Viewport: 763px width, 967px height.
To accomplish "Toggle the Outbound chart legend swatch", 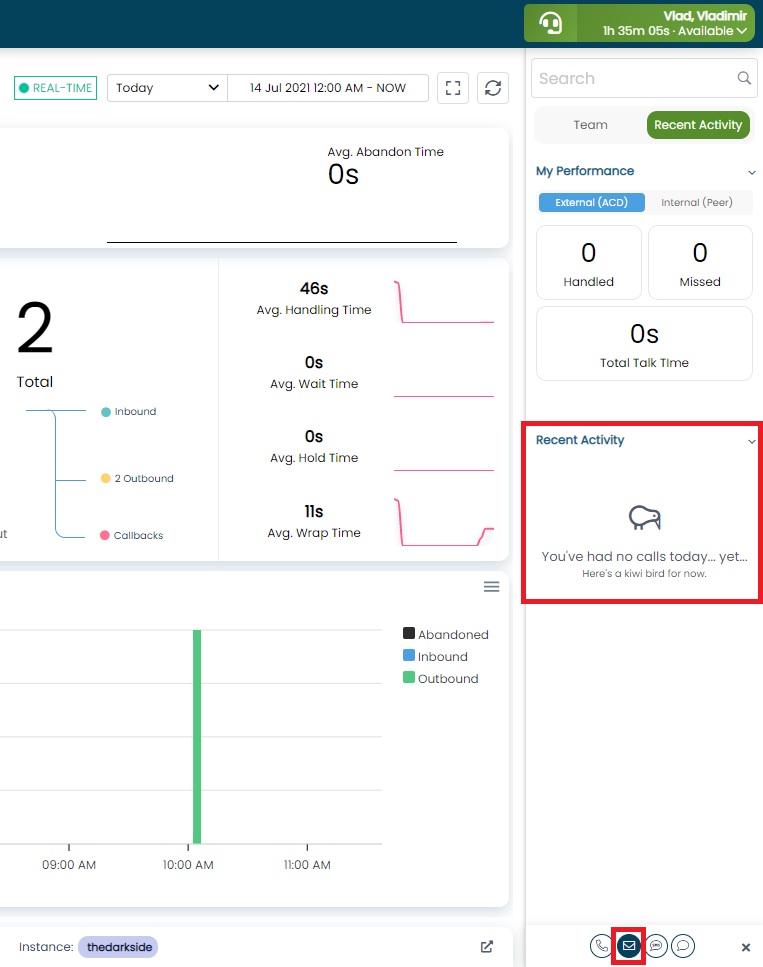I will (408, 677).
